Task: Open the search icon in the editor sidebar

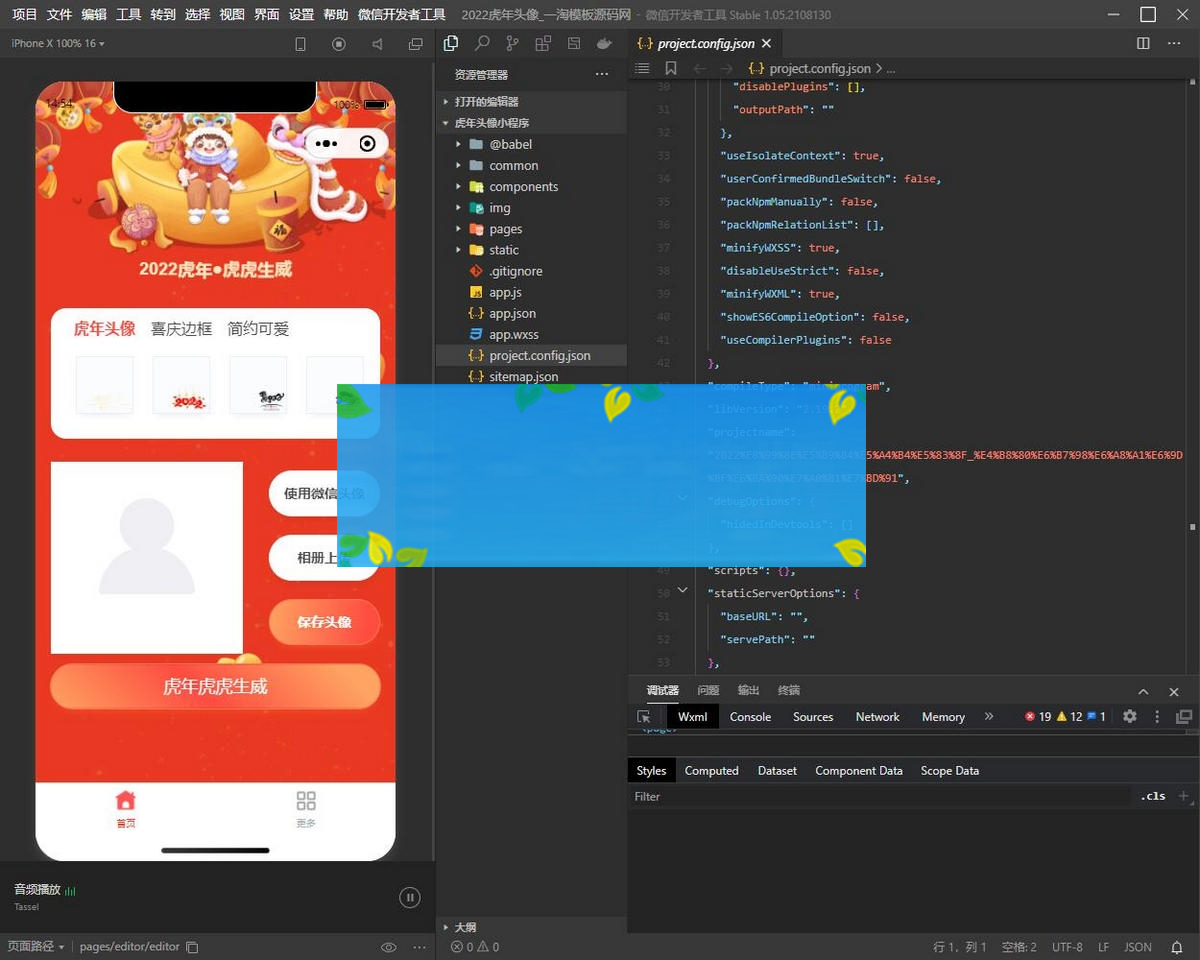Action: (x=482, y=44)
